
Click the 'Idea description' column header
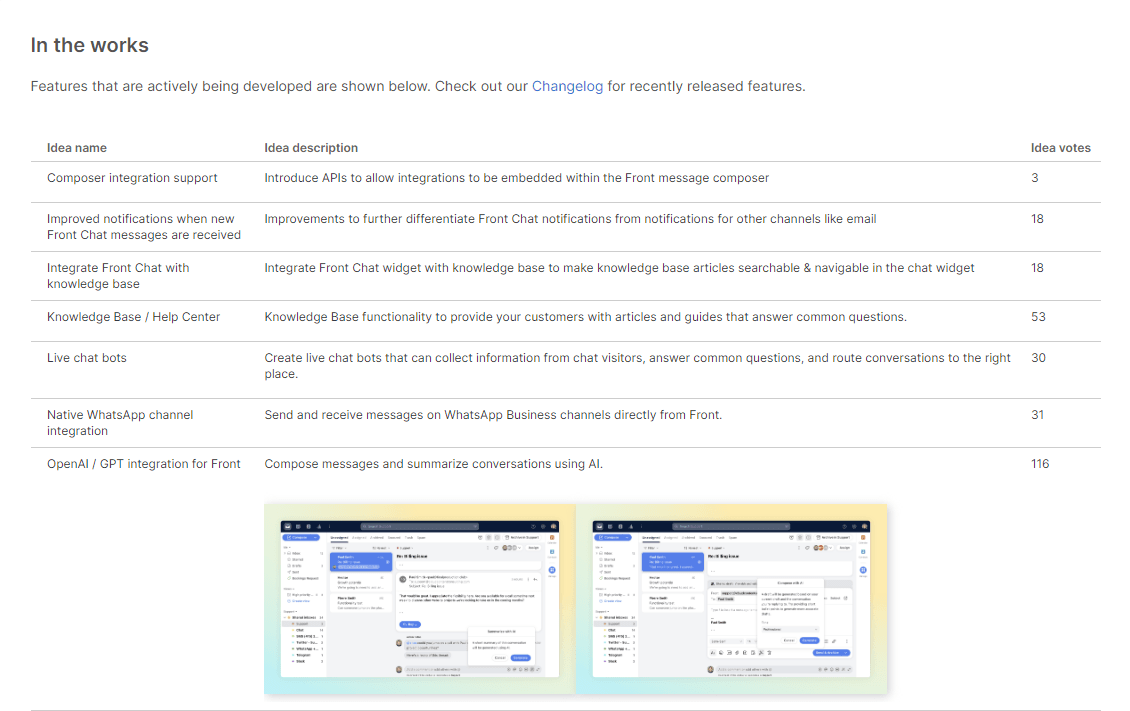pos(311,148)
